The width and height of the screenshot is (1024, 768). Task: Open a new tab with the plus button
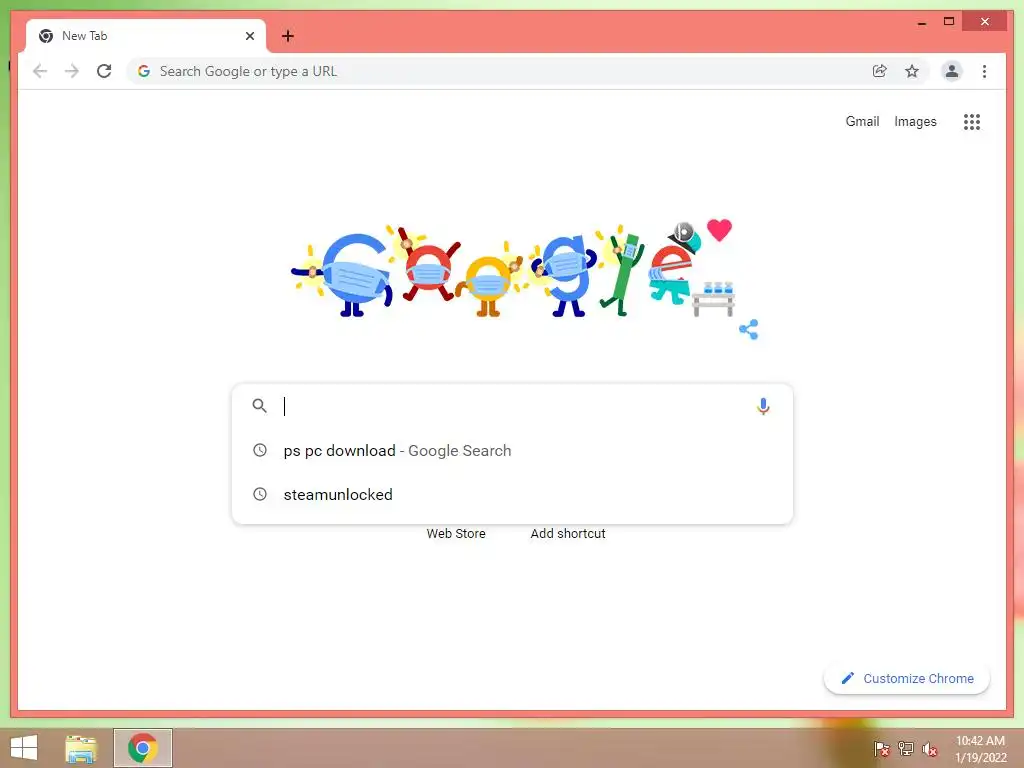(287, 36)
